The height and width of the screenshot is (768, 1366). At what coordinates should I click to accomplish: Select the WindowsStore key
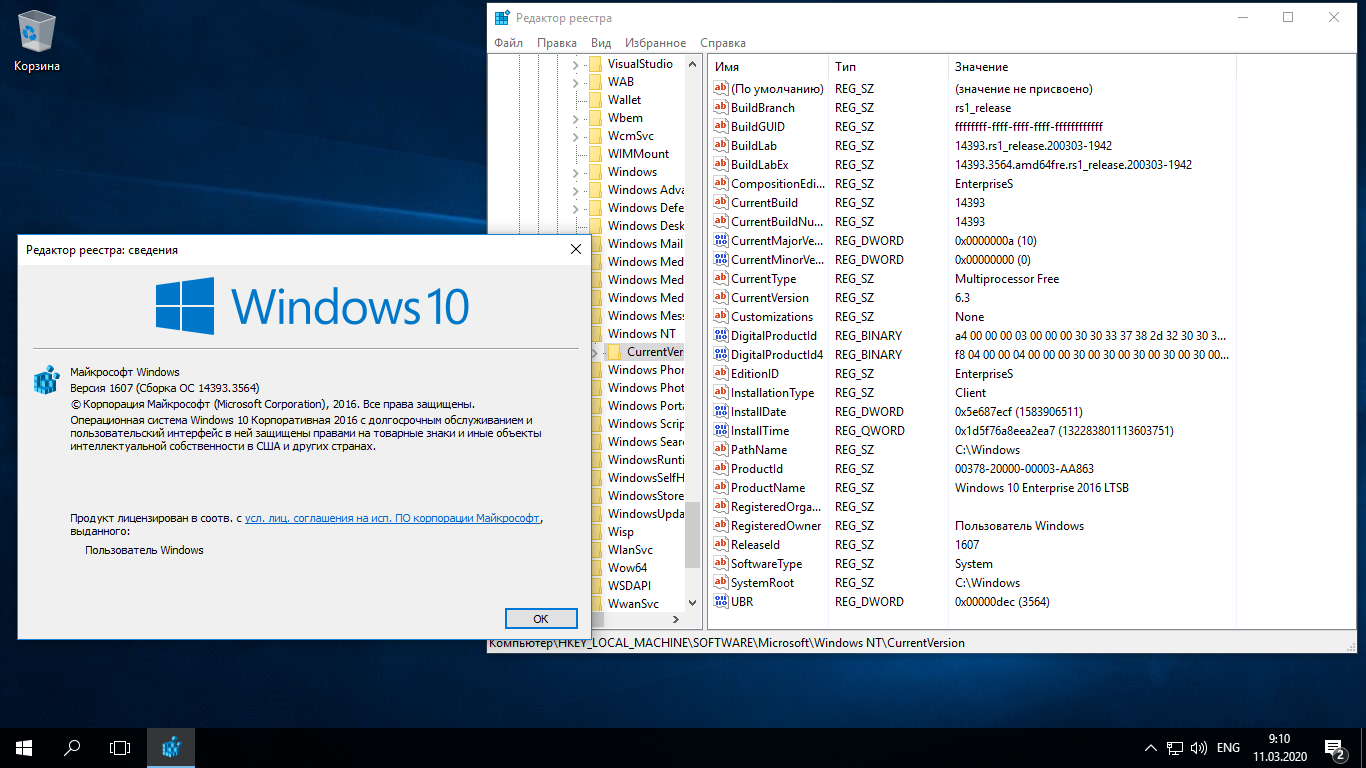pos(646,496)
